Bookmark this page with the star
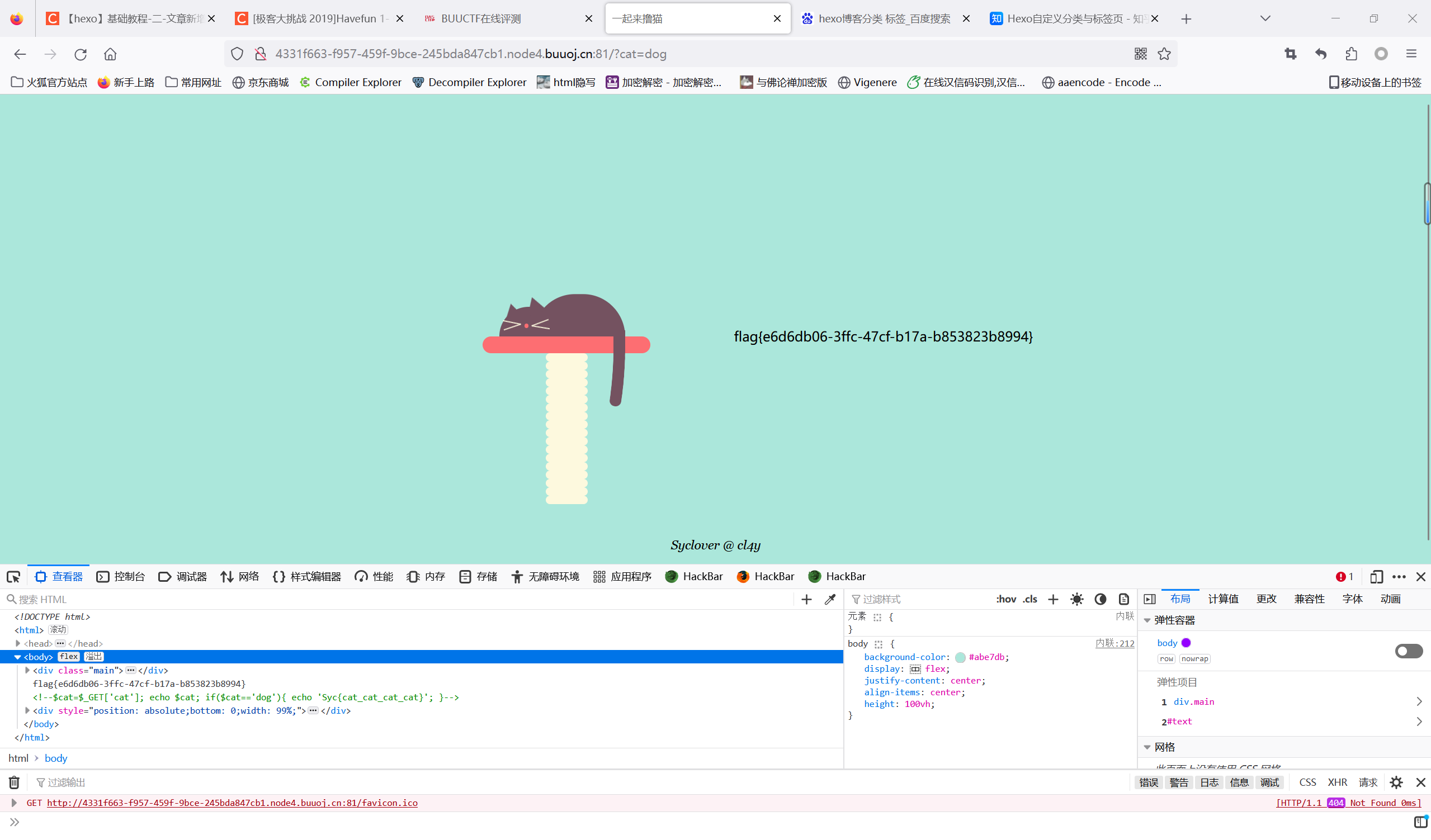 (x=1164, y=54)
